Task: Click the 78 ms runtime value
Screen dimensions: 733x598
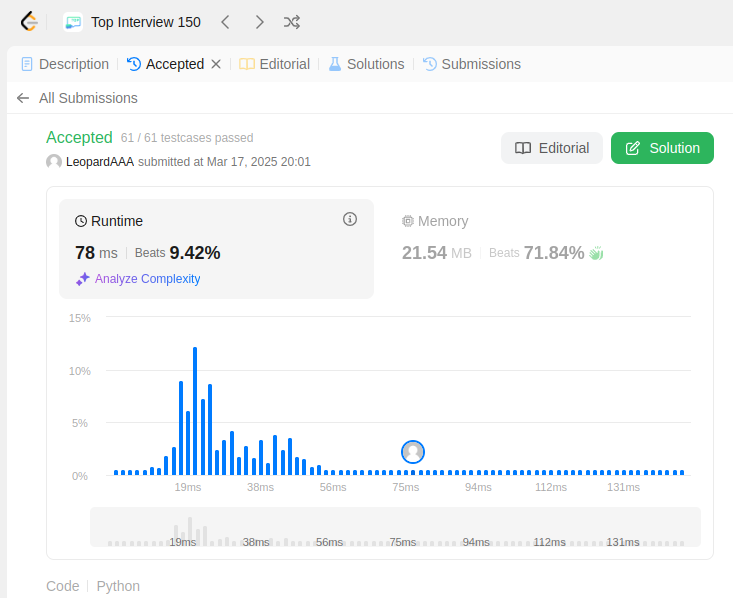Action: [96, 253]
